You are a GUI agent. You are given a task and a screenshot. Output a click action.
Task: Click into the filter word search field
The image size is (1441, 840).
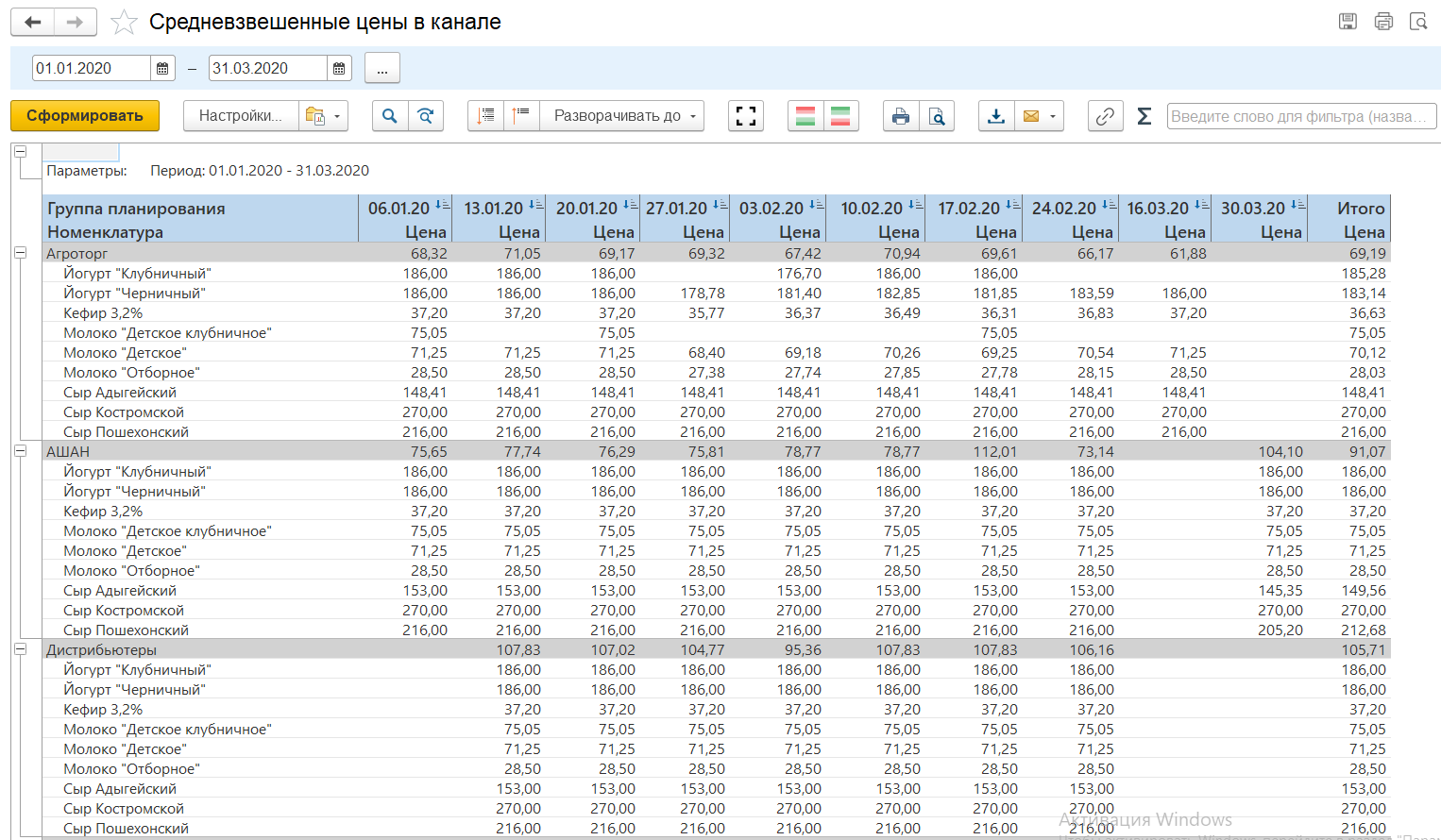tap(1300, 116)
